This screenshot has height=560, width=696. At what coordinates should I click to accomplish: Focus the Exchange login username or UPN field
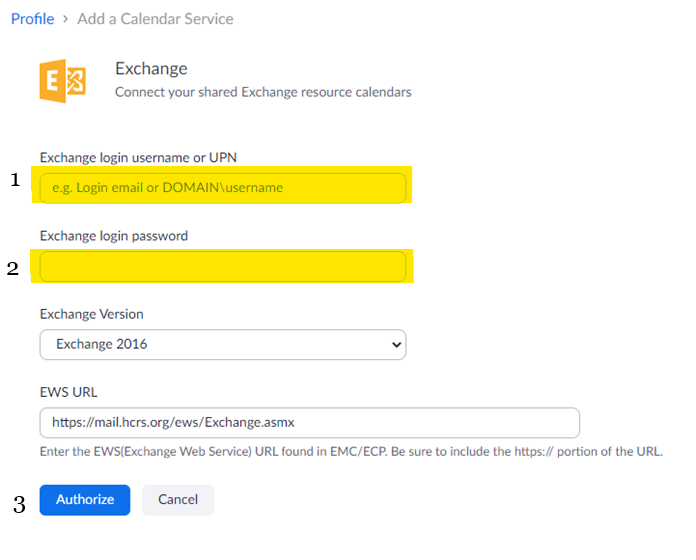(x=222, y=188)
